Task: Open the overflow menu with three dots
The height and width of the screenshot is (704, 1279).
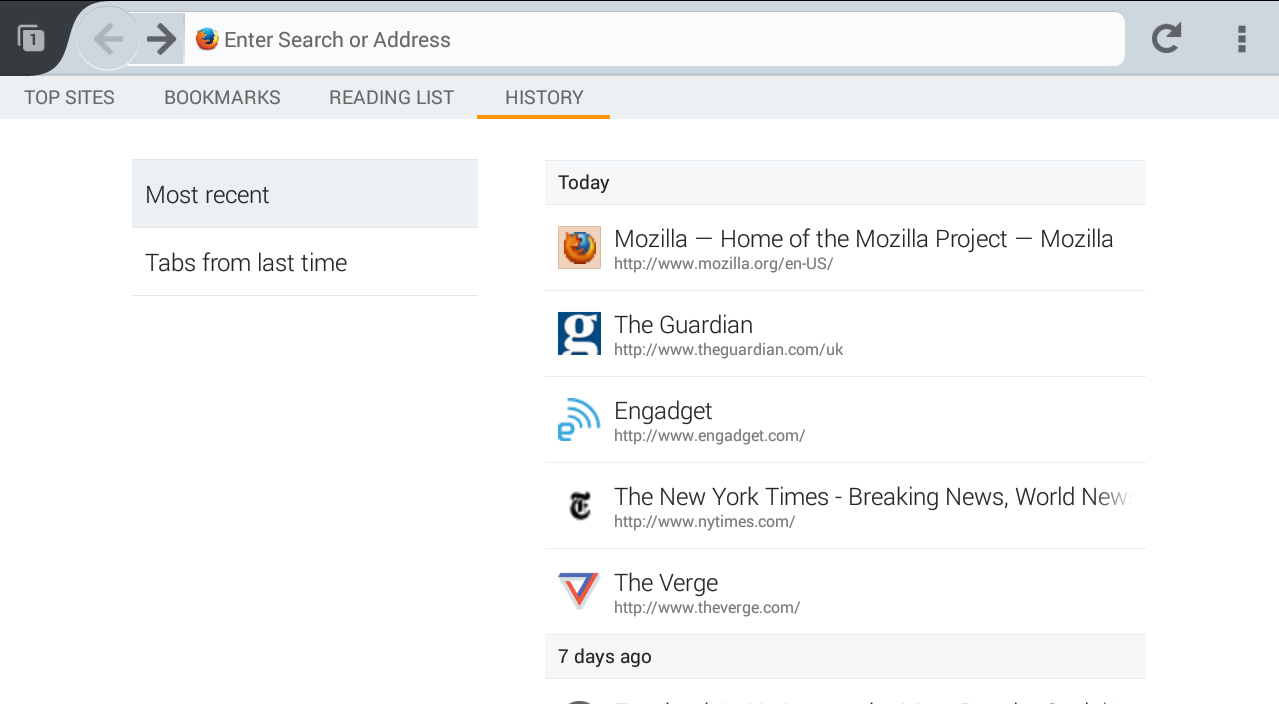Action: coord(1241,39)
